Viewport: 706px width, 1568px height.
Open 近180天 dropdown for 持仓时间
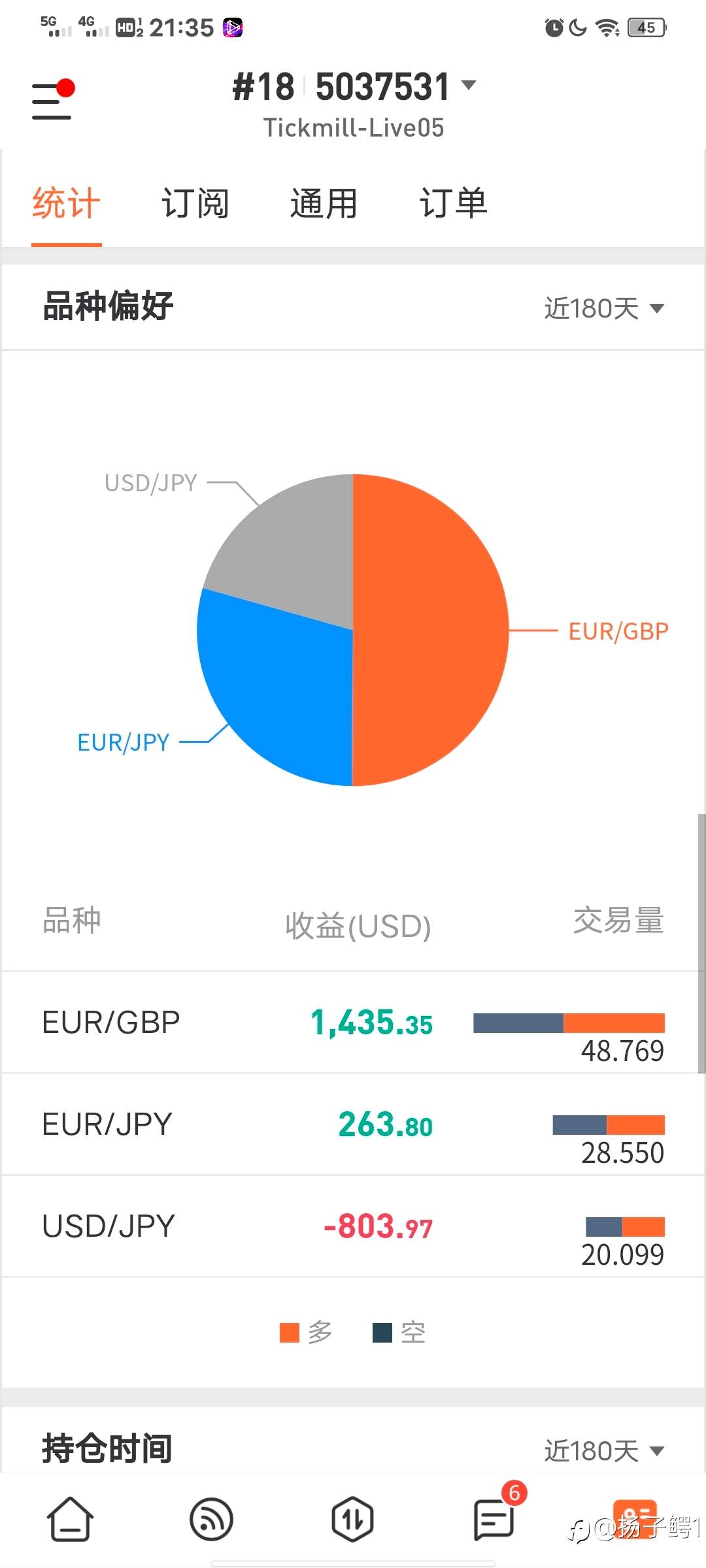click(604, 1450)
